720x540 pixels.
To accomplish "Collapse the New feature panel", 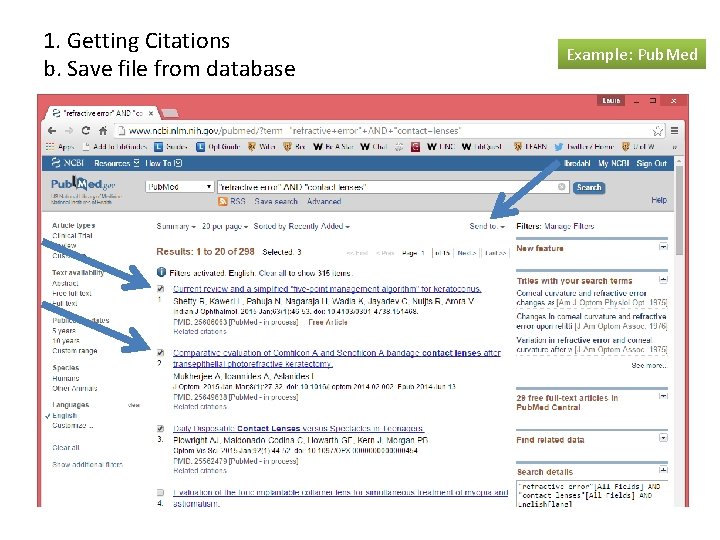I will click(x=663, y=247).
